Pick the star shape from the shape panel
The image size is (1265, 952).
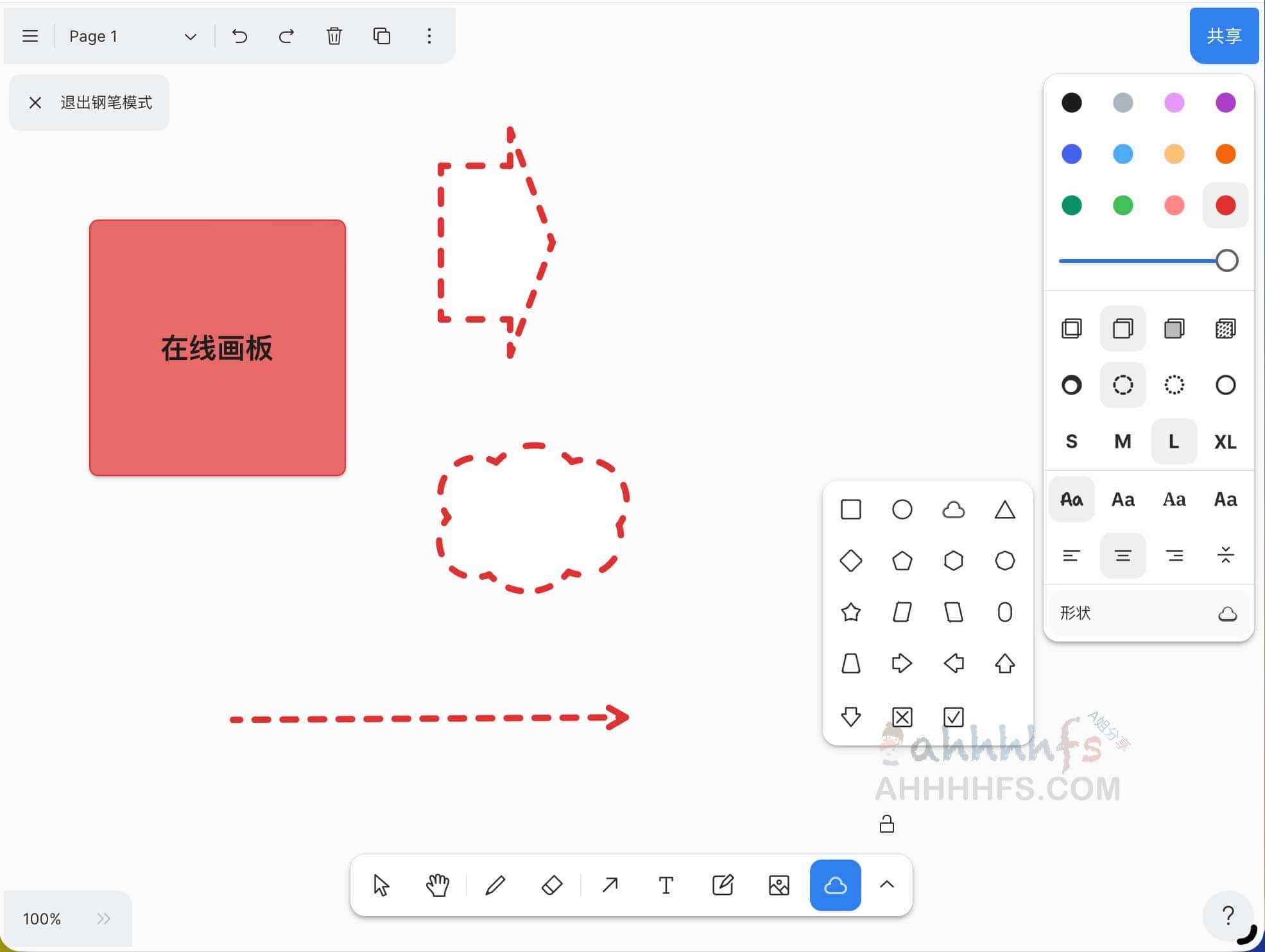850,613
